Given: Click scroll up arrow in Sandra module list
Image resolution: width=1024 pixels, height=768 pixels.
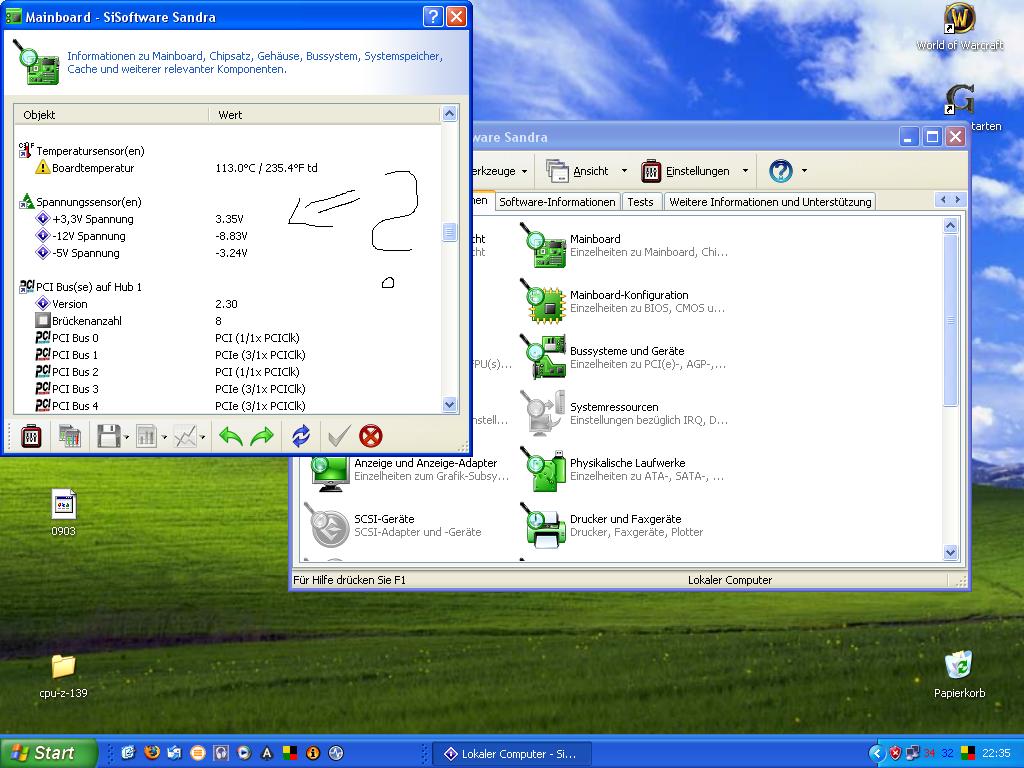Looking at the screenshot, I should click(x=950, y=225).
